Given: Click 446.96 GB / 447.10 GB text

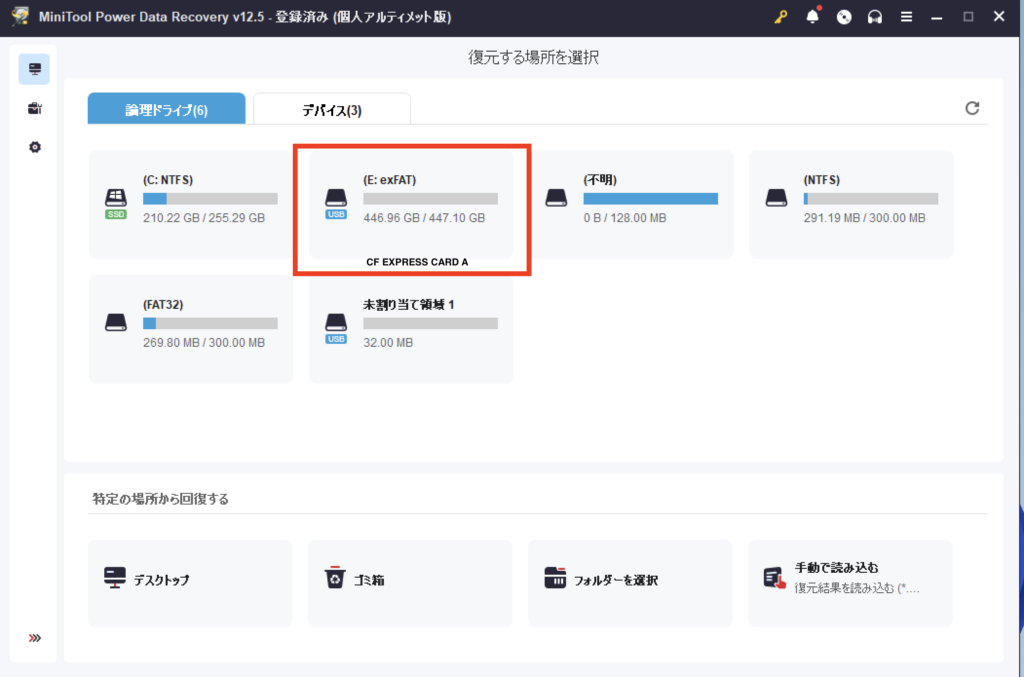Looking at the screenshot, I should (x=424, y=218).
